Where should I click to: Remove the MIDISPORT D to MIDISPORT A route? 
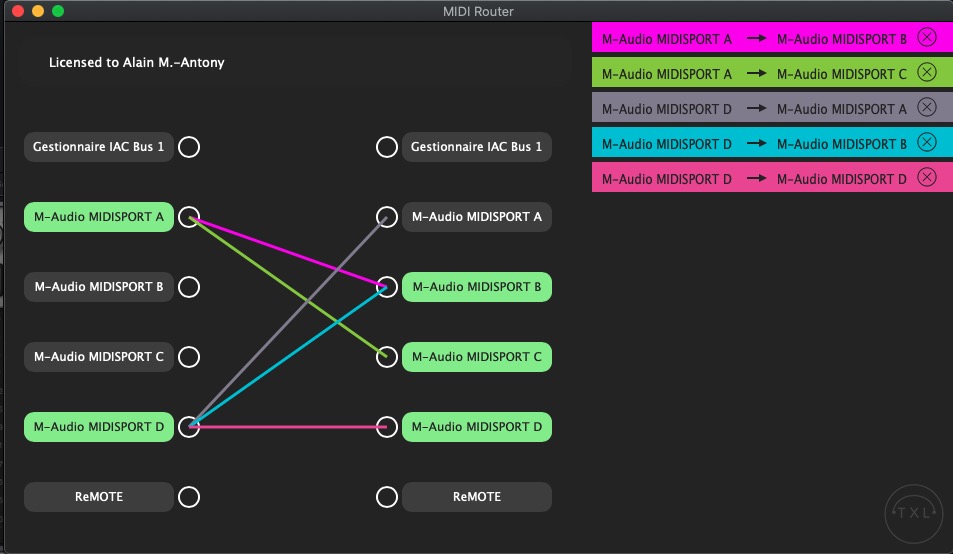[926, 108]
